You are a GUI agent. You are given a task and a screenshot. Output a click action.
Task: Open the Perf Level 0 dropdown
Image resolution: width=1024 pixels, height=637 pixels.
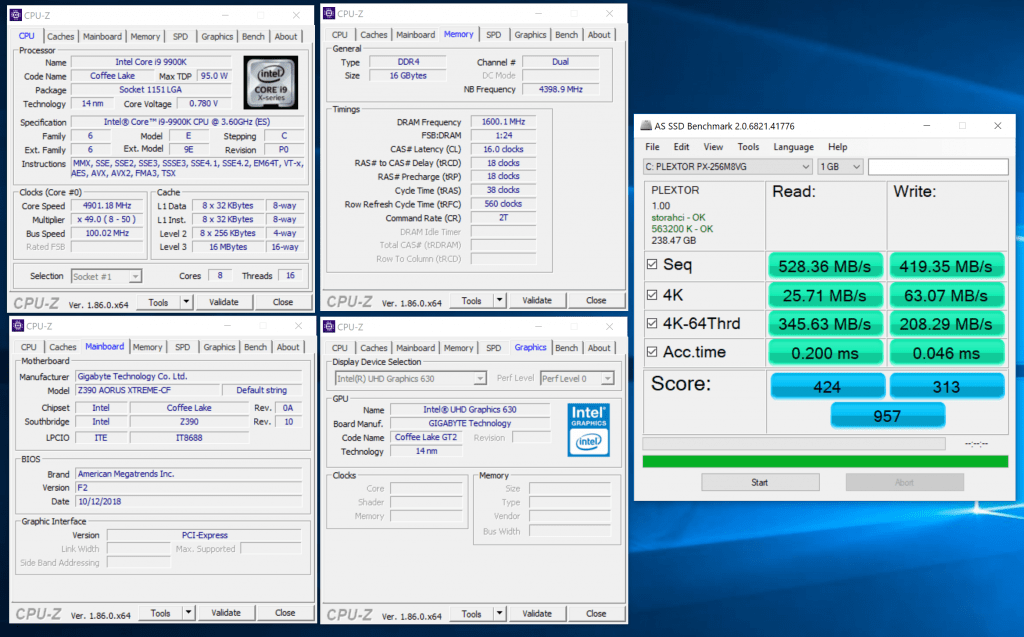(577, 378)
